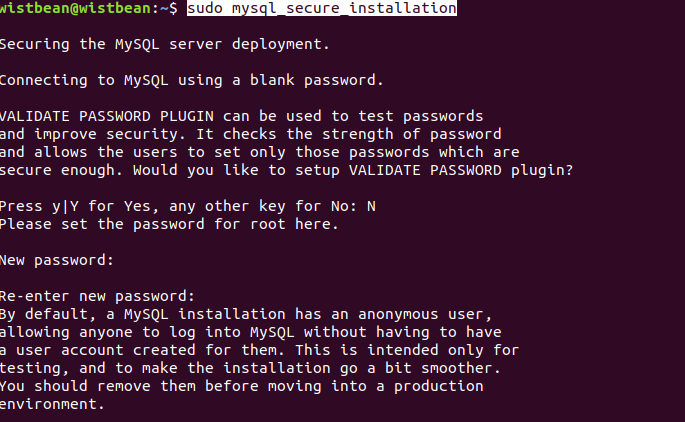The height and width of the screenshot is (422, 685).
Task: Click the 'a user account created' line
Action: tap(259, 350)
